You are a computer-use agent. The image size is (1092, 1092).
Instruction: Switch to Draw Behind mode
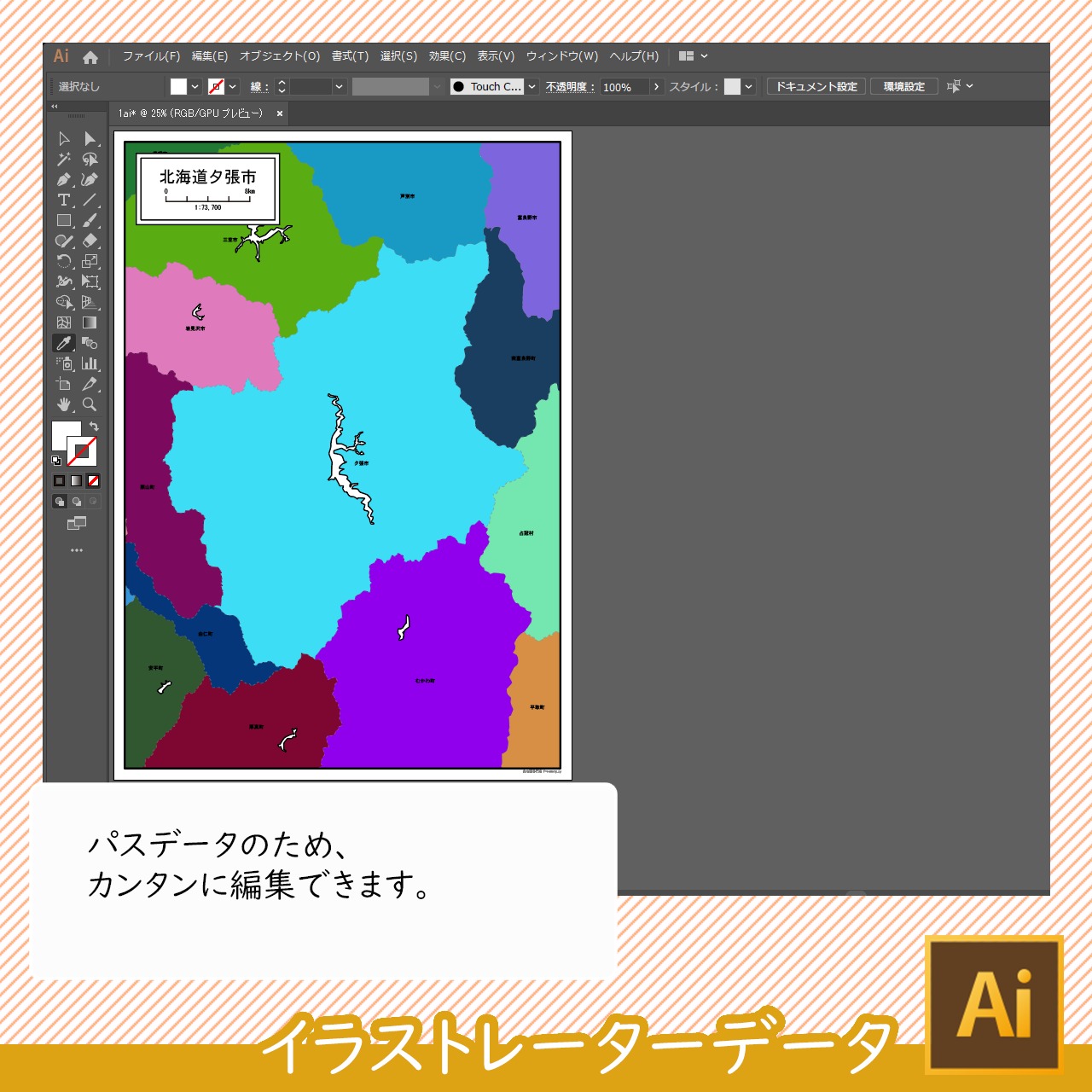(x=77, y=502)
